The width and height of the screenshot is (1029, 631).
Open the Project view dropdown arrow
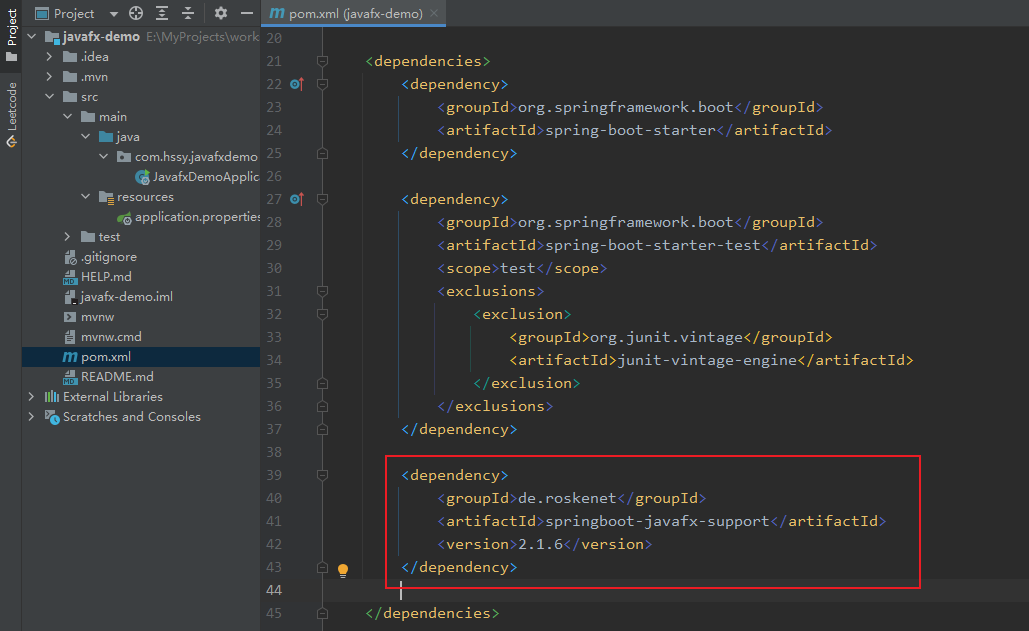tap(114, 14)
